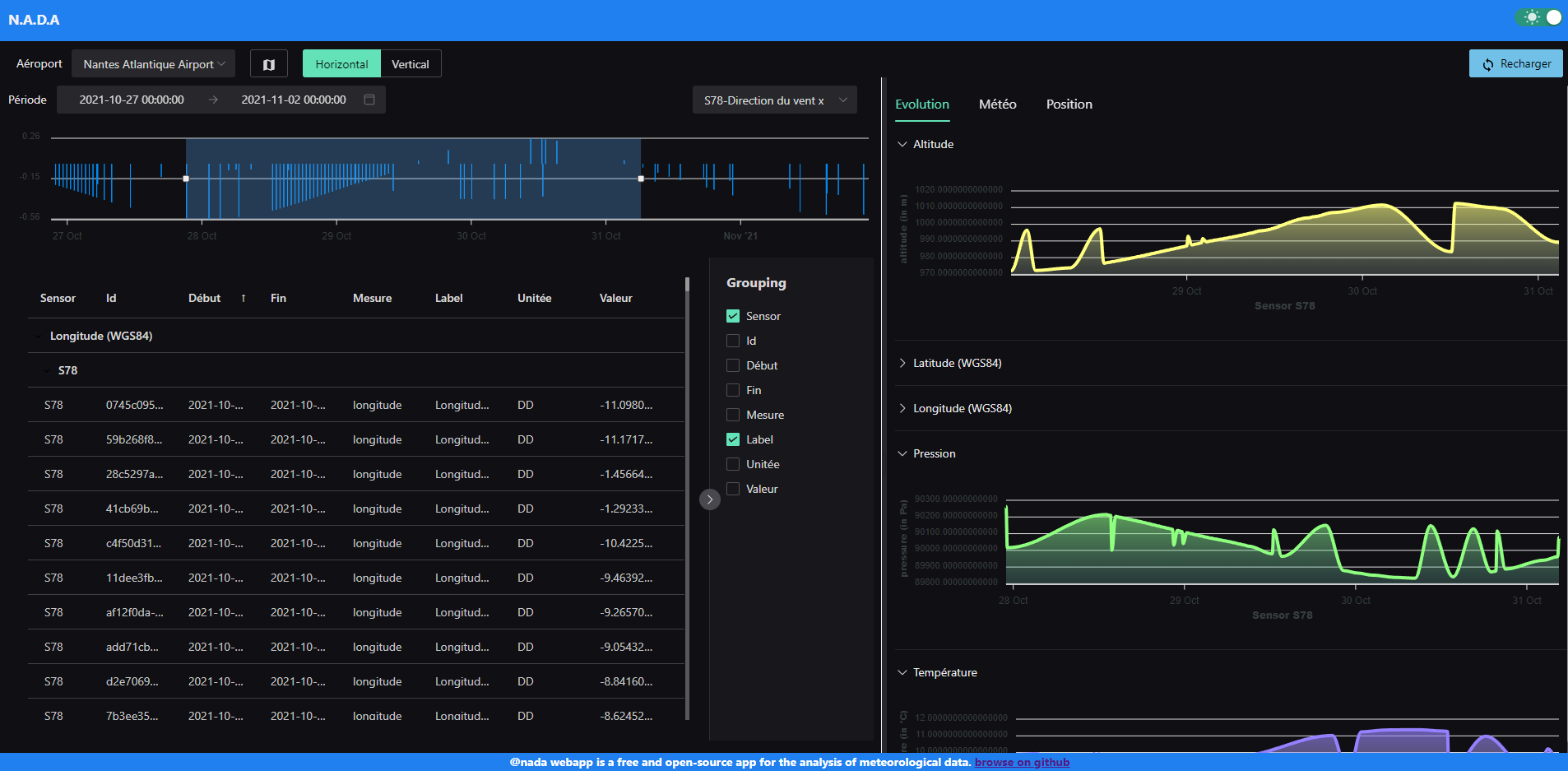Sort by the Fin column header
Viewport: 1568px width, 771px height.
[278, 298]
